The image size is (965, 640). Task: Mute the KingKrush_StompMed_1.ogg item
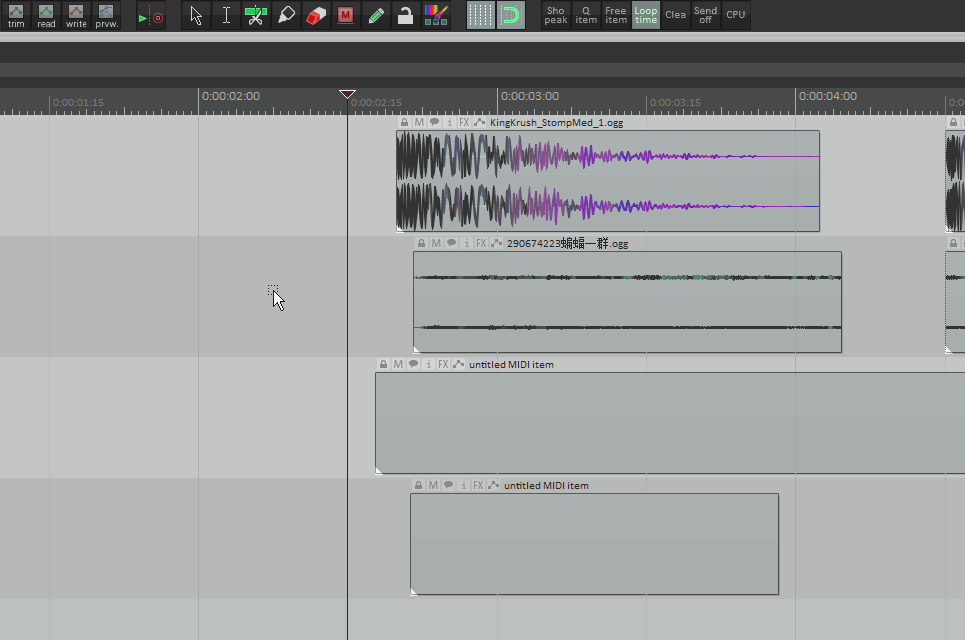click(x=419, y=122)
